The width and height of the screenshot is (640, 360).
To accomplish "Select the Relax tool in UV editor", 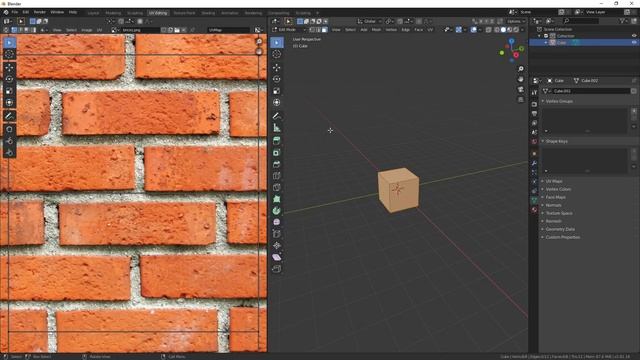I will tap(9, 141).
